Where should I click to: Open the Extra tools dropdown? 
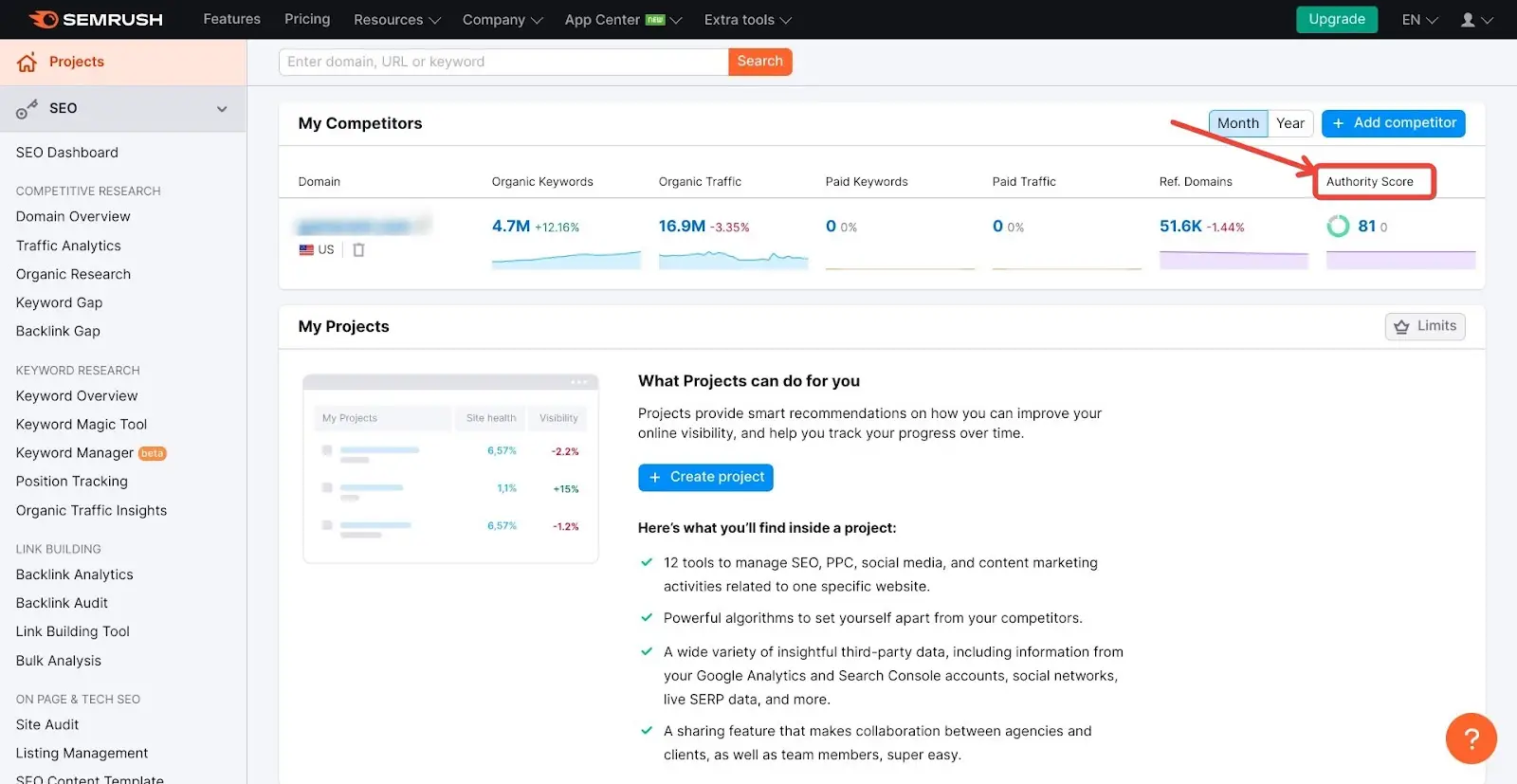[748, 20]
